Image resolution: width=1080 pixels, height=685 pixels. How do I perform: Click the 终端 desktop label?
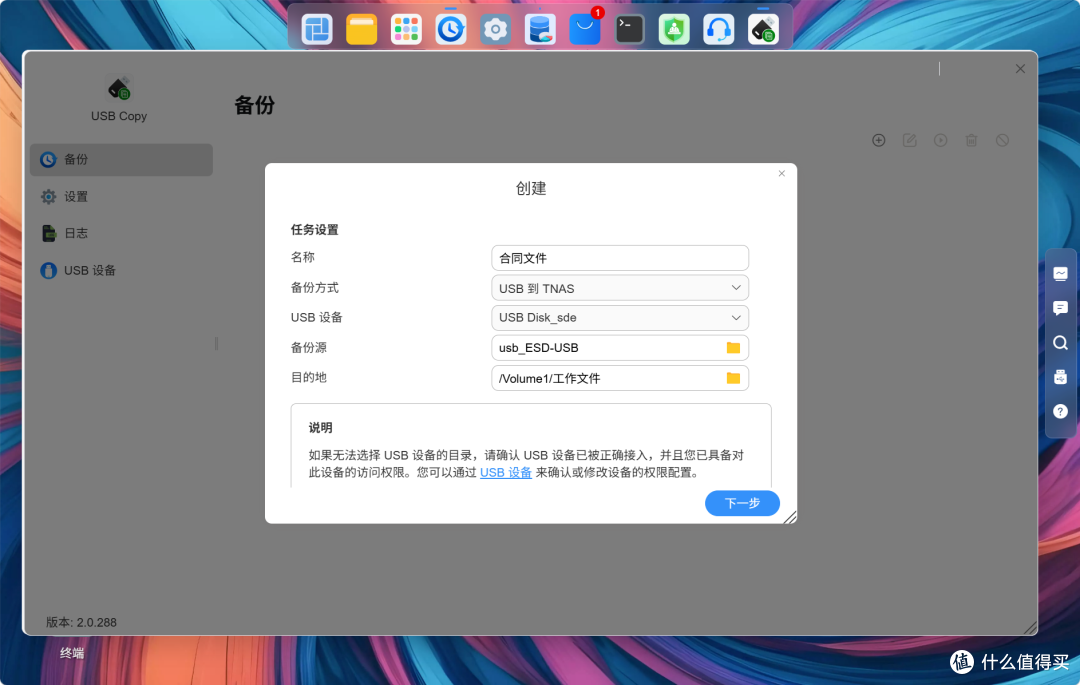click(72, 653)
